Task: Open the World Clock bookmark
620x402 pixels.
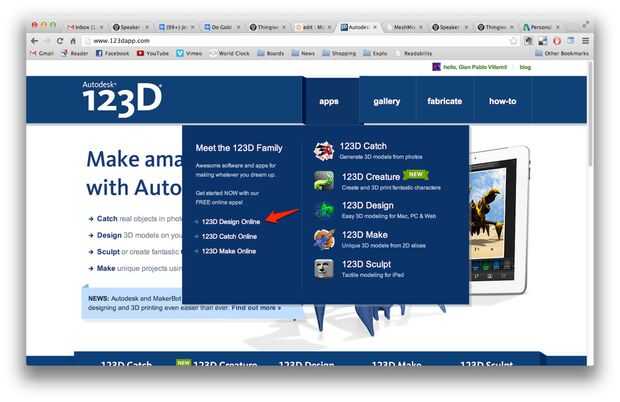Action: [229, 53]
